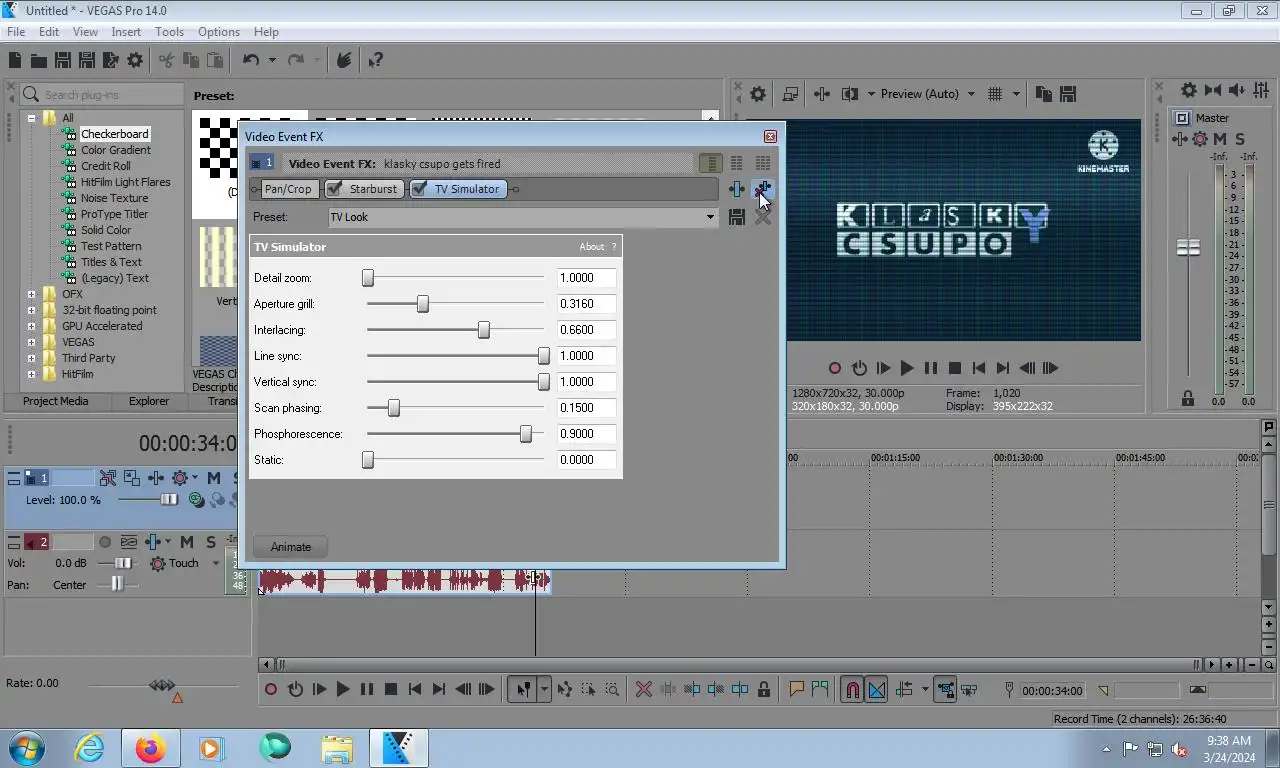Mute the Master bus with M button
Viewport: 1280px width, 768px height.
[1220, 139]
